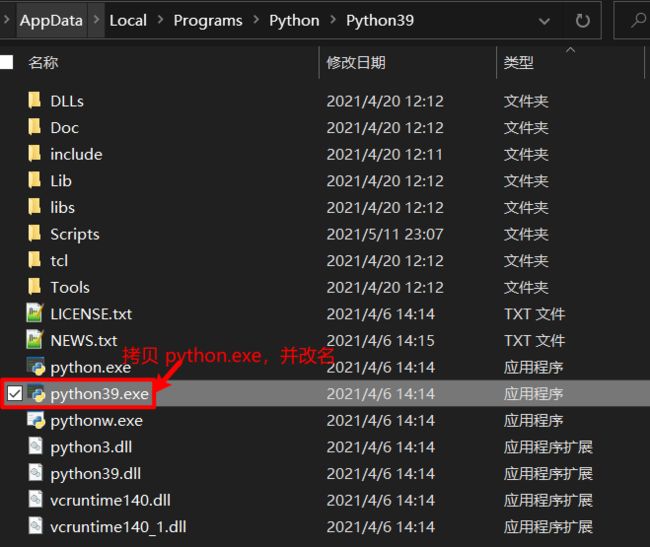Click 文件夹 type of Tools row

[x=526, y=287]
